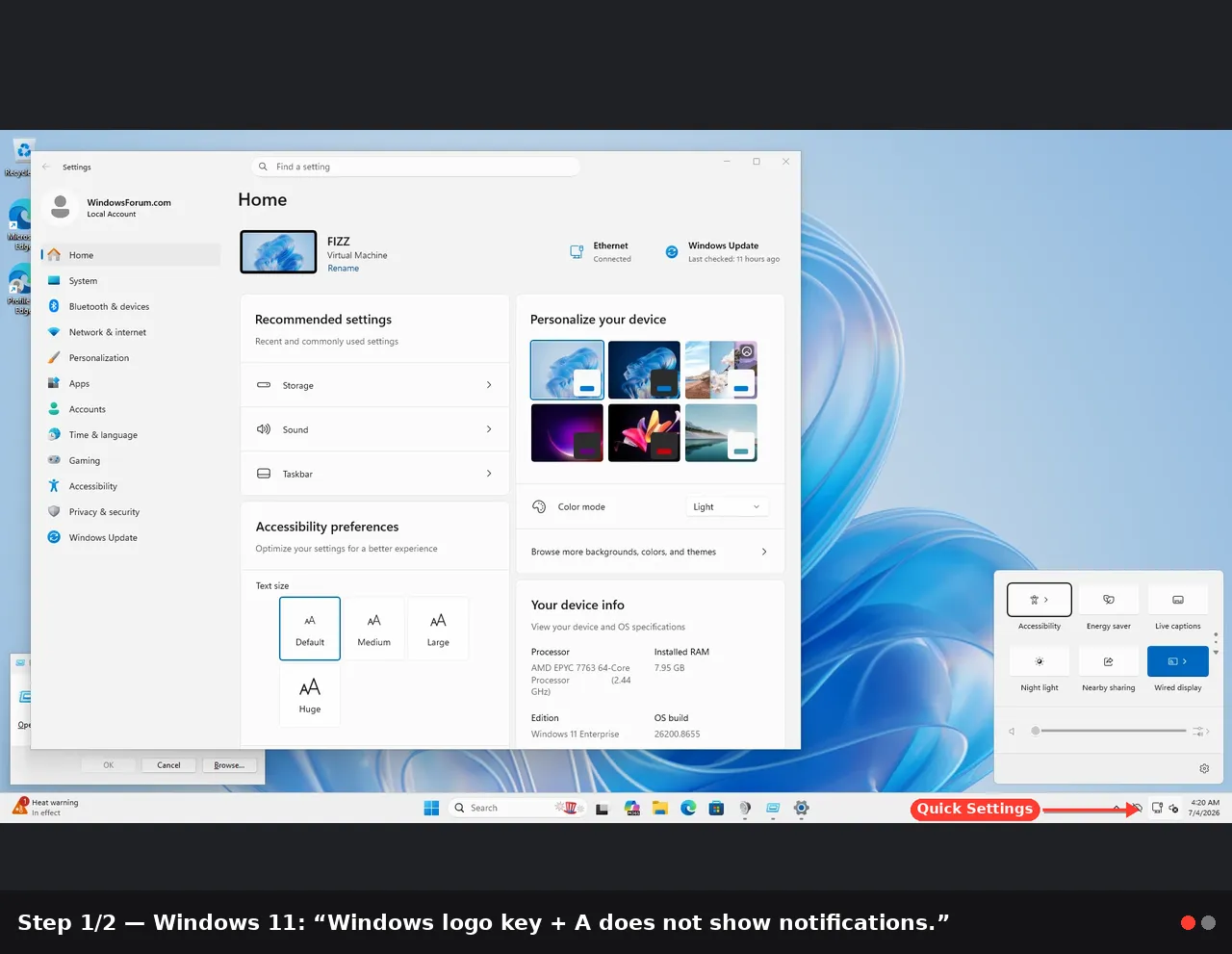
Task: Click the Rename link under FIZZ
Action: (343, 269)
